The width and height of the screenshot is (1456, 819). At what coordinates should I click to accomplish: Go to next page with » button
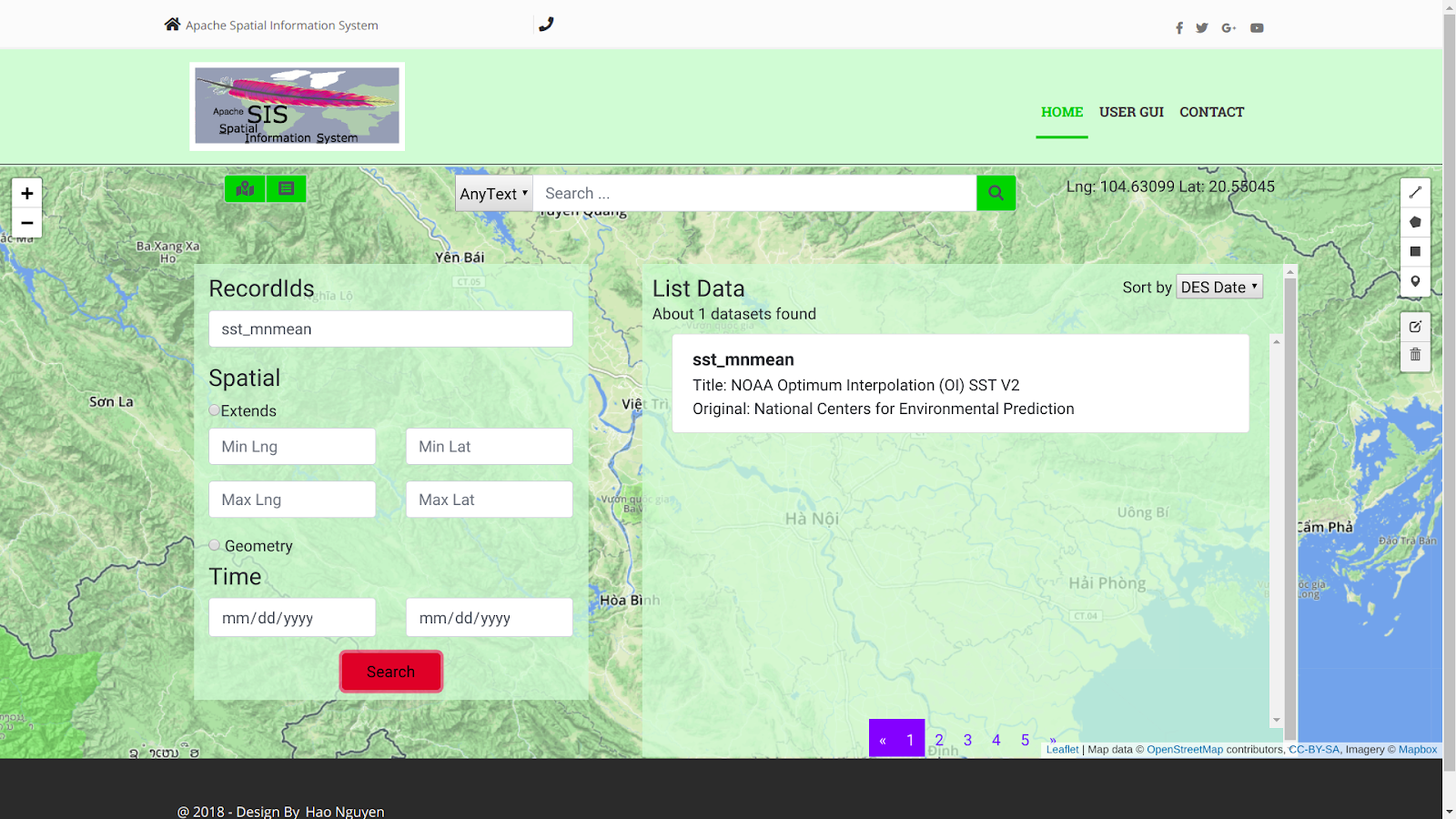1053,740
